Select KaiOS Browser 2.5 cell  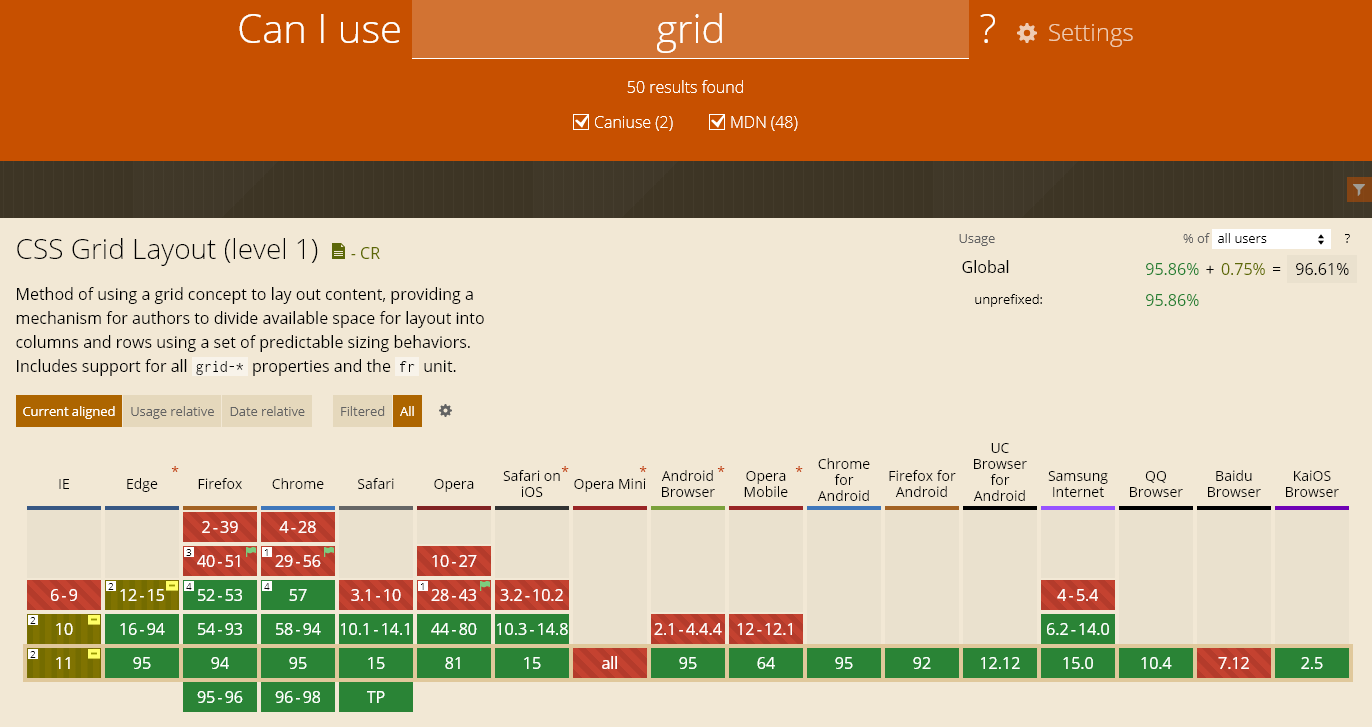coord(1312,663)
